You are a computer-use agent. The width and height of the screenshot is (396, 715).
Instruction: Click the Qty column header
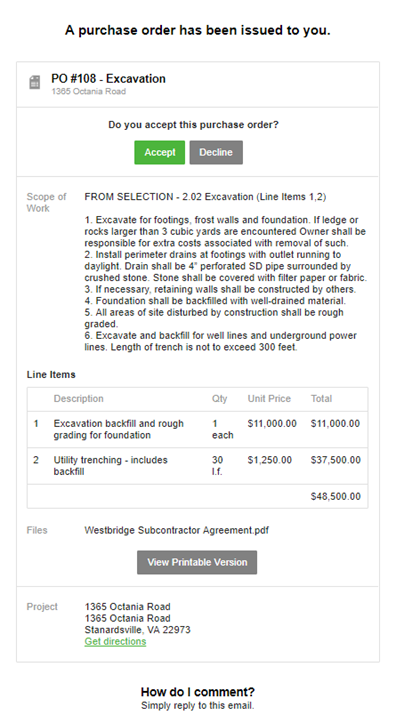tap(219, 399)
